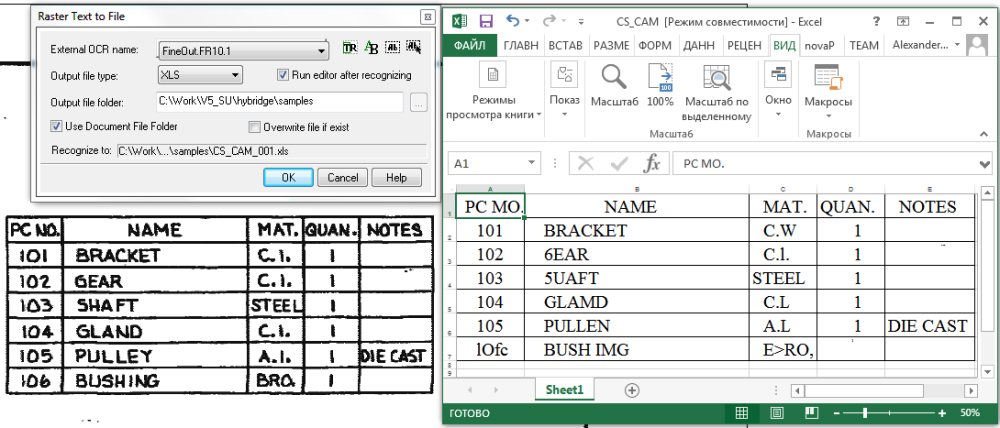This screenshot has width=1000, height=428.
Task: Click Help in Raster Text to File dialog
Action: pos(397,177)
